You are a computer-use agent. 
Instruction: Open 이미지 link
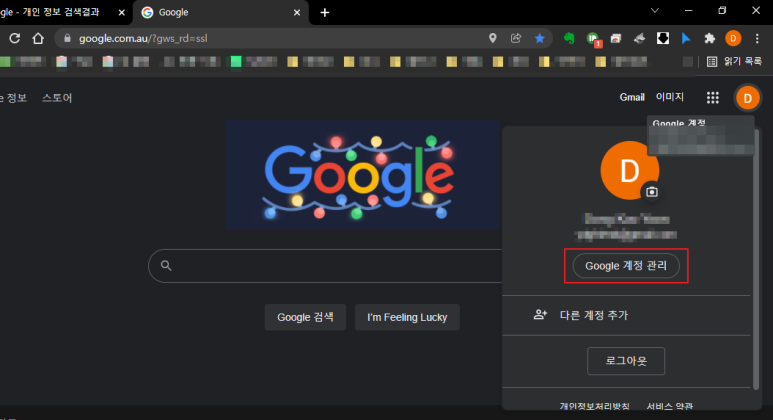click(x=670, y=97)
